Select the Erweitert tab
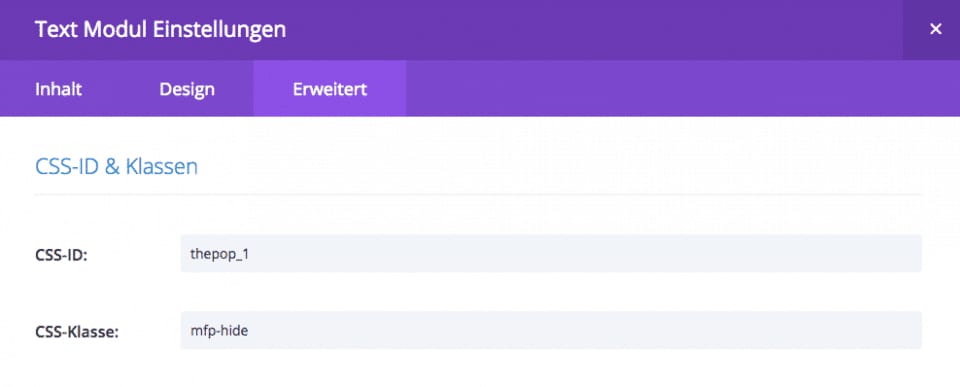The image size is (960, 387). pos(329,89)
